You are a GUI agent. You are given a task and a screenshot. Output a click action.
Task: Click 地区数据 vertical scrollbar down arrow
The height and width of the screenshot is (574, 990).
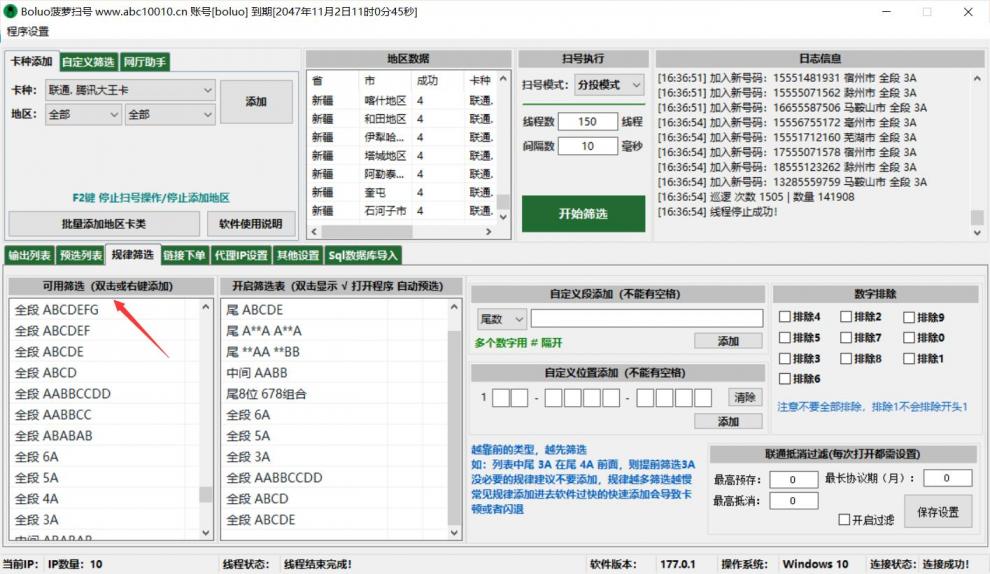pos(503,217)
